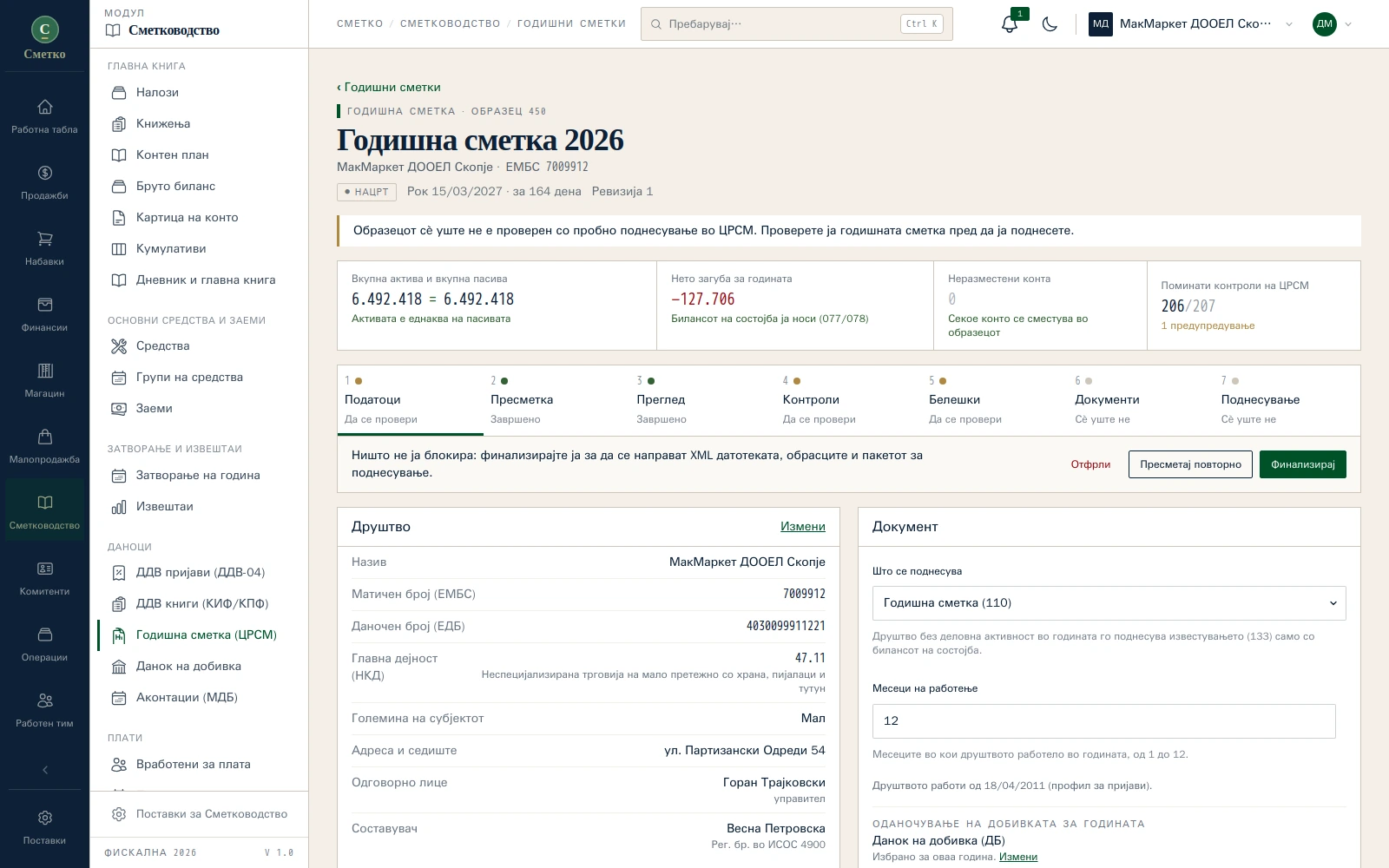1389x868 pixels.
Task: Open the ДМ user avatar menu
Action: pyautogui.click(x=1332, y=23)
